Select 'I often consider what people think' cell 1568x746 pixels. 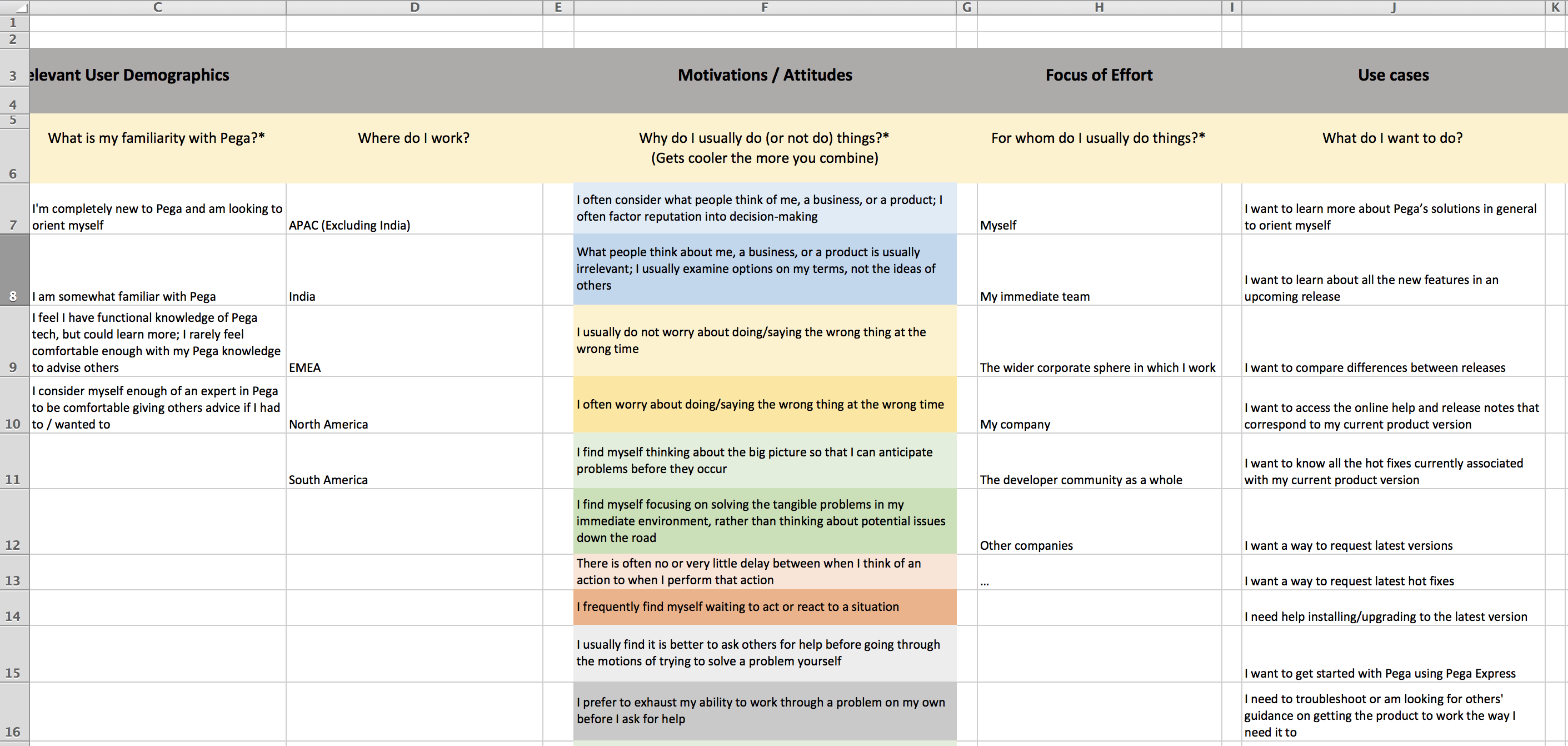[765, 209]
